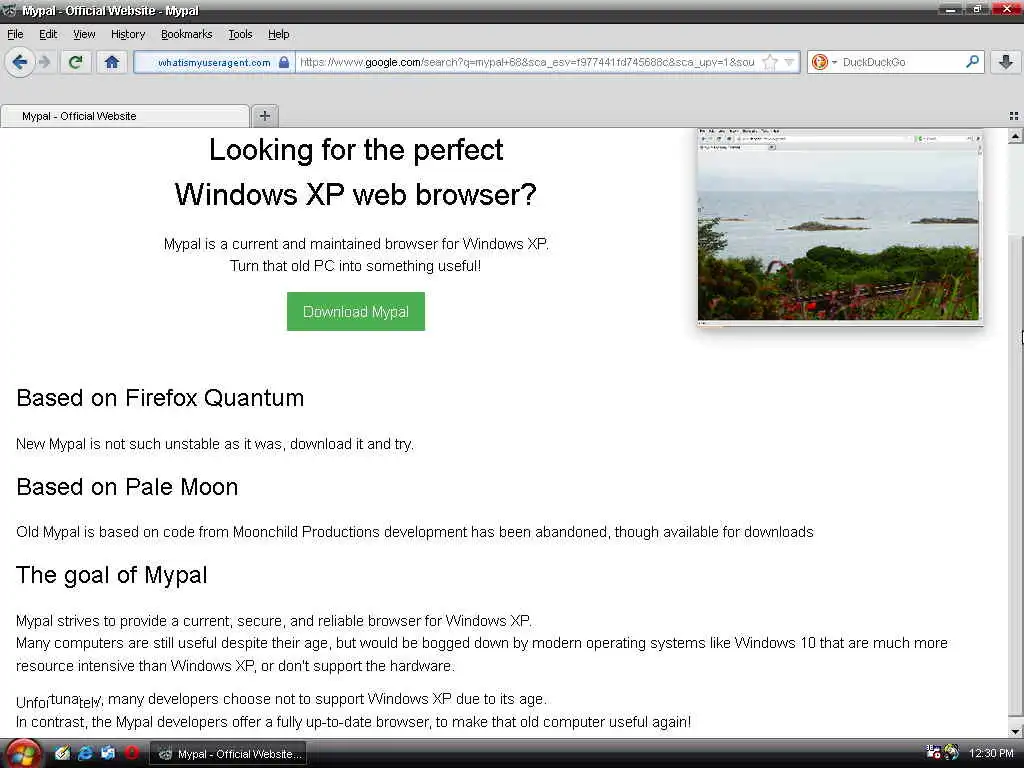This screenshot has width=1024, height=768.
Task: Open the Windows Start orb
Action: (24, 754)
